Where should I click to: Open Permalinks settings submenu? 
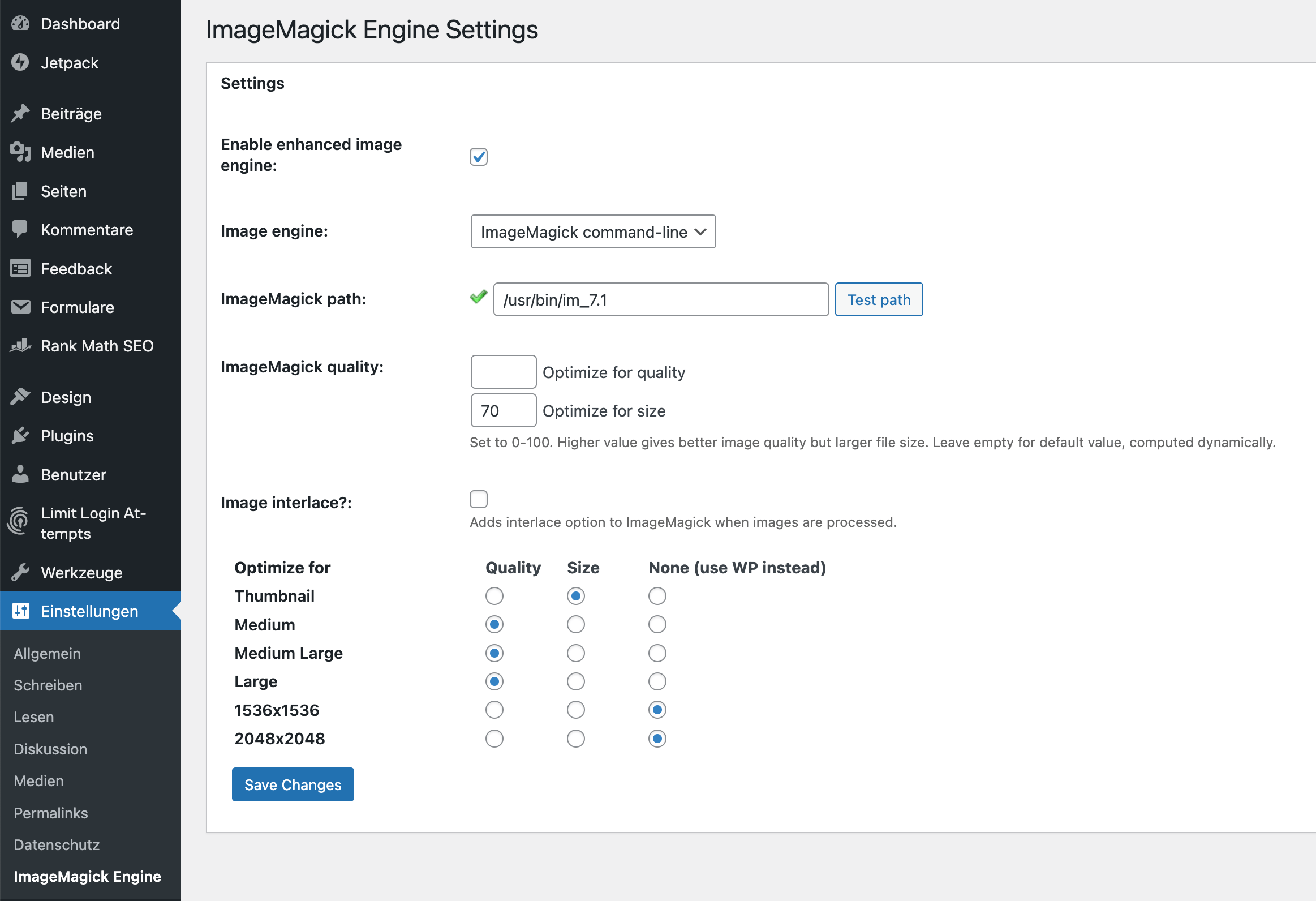point(51,813)
